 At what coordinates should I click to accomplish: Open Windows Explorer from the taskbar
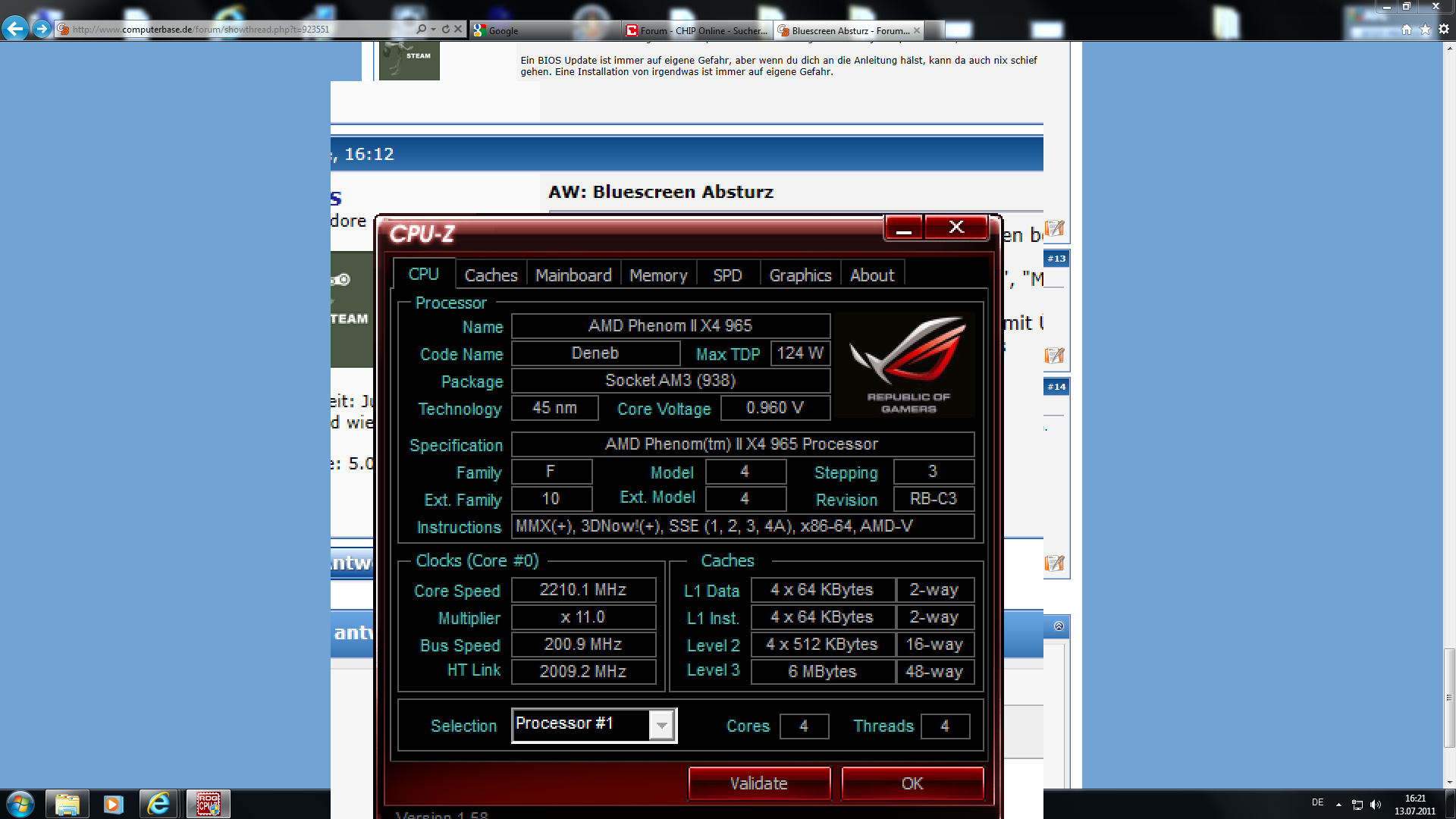67,804
